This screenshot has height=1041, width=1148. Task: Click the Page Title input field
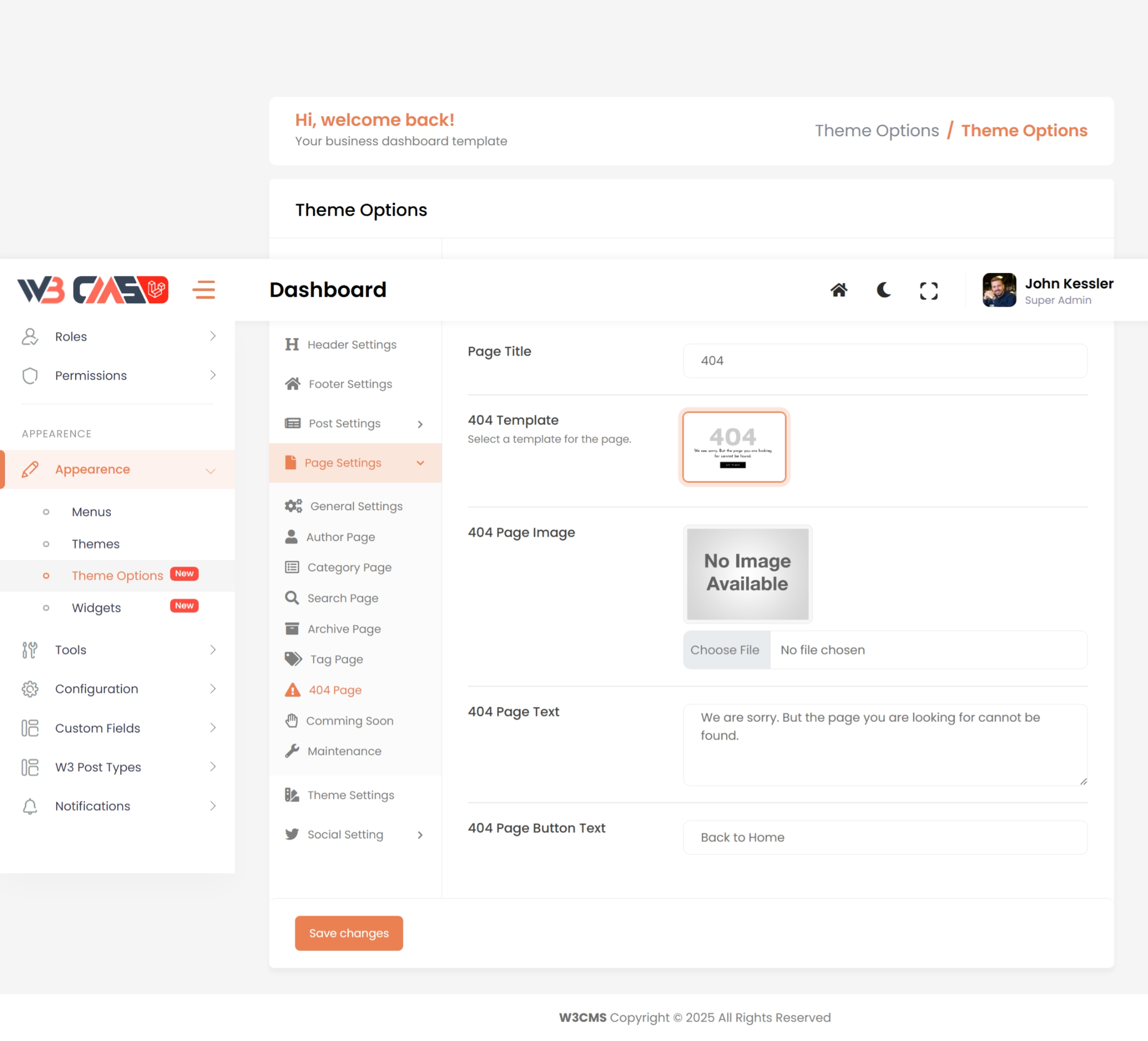click(884, 361)
